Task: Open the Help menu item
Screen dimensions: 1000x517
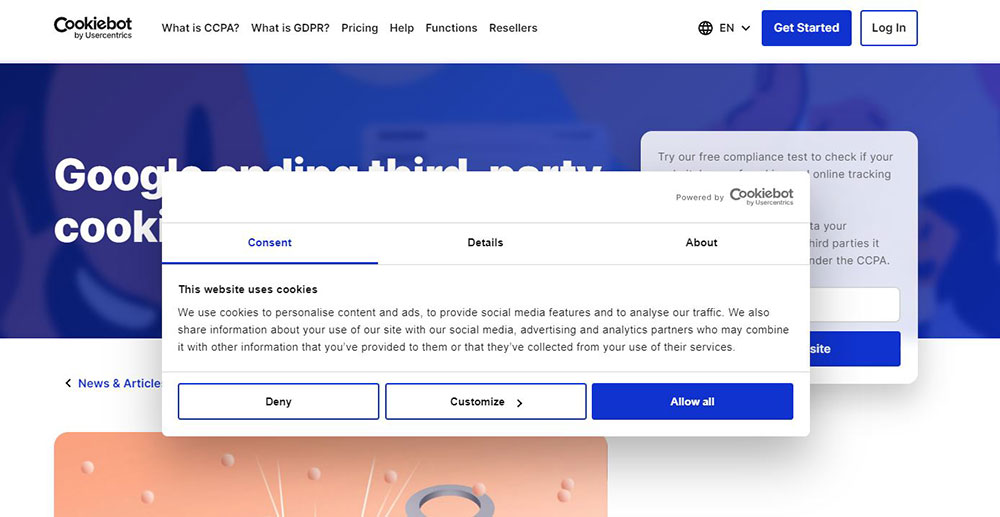Action: [x=401, y=28]
